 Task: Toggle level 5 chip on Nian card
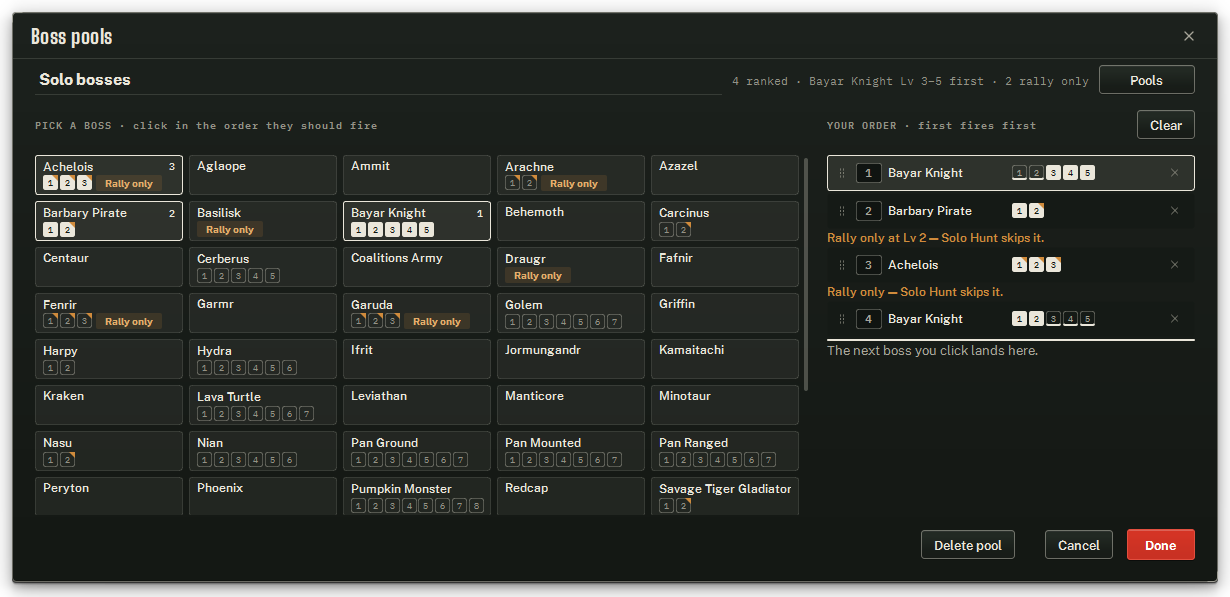pos(273,459)
